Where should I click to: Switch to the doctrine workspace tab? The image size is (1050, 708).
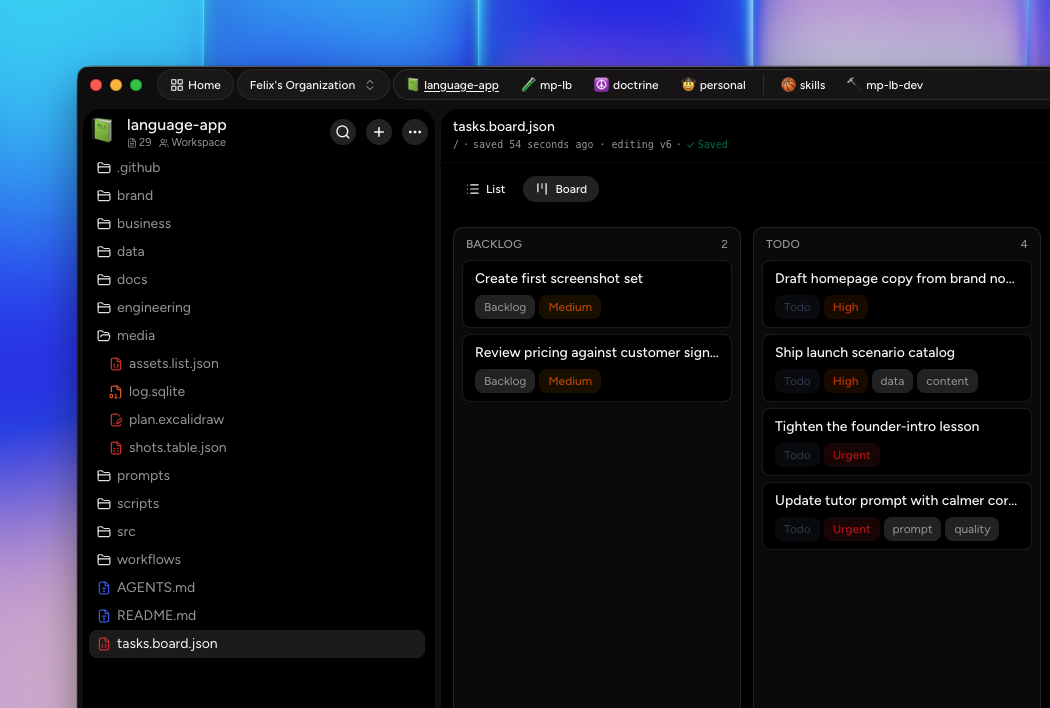coord(627,85)
